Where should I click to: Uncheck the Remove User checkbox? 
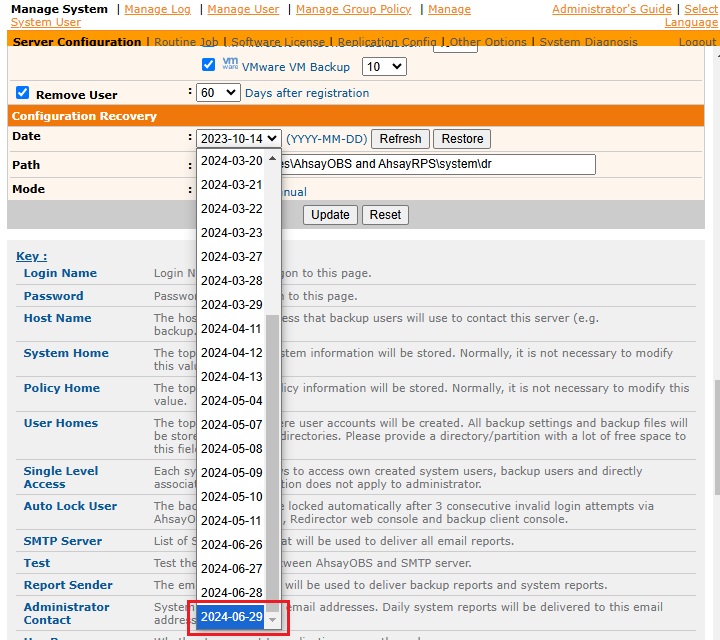23,93
